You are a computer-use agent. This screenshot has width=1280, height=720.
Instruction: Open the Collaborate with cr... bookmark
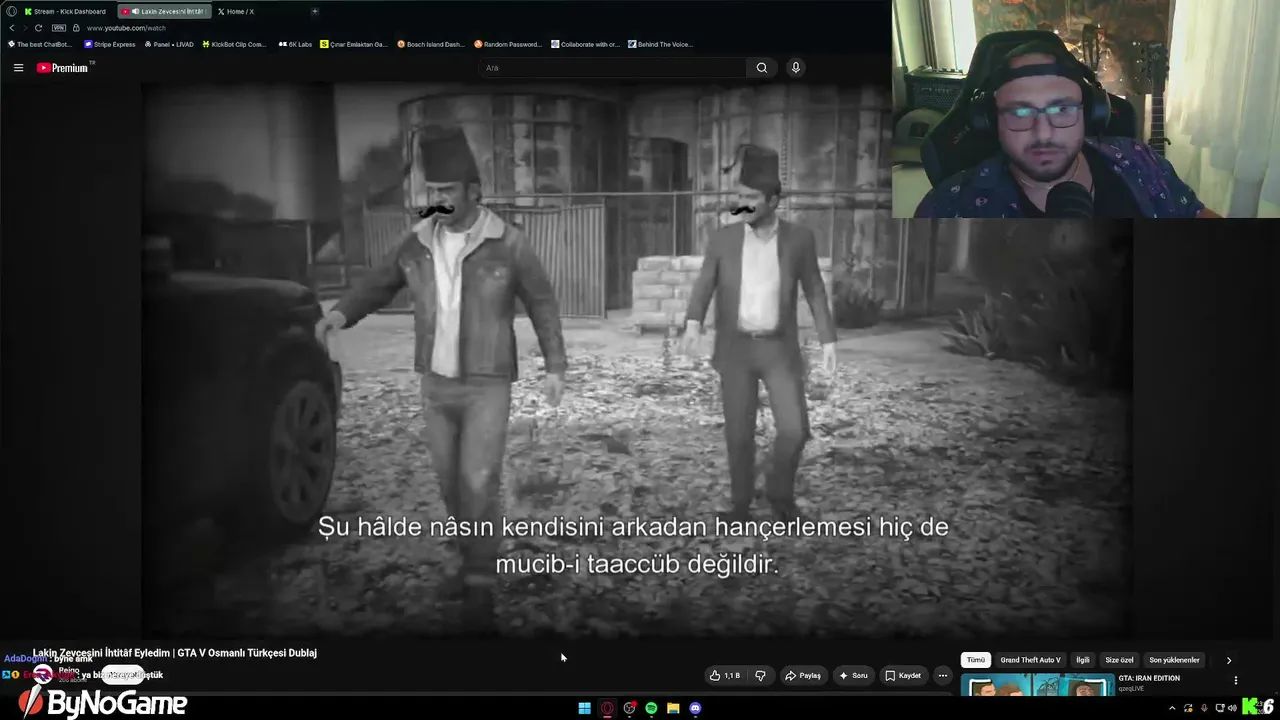(x=586, y=44)
